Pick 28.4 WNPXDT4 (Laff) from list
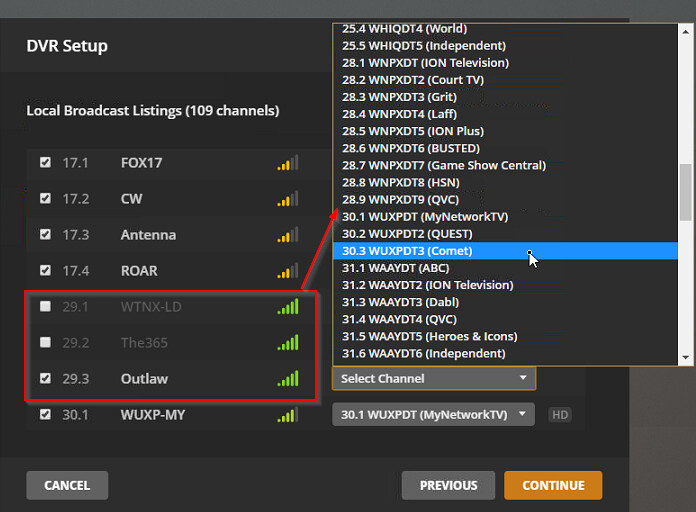Viewport: 696px width, 512px height. [x=505, y=114]
